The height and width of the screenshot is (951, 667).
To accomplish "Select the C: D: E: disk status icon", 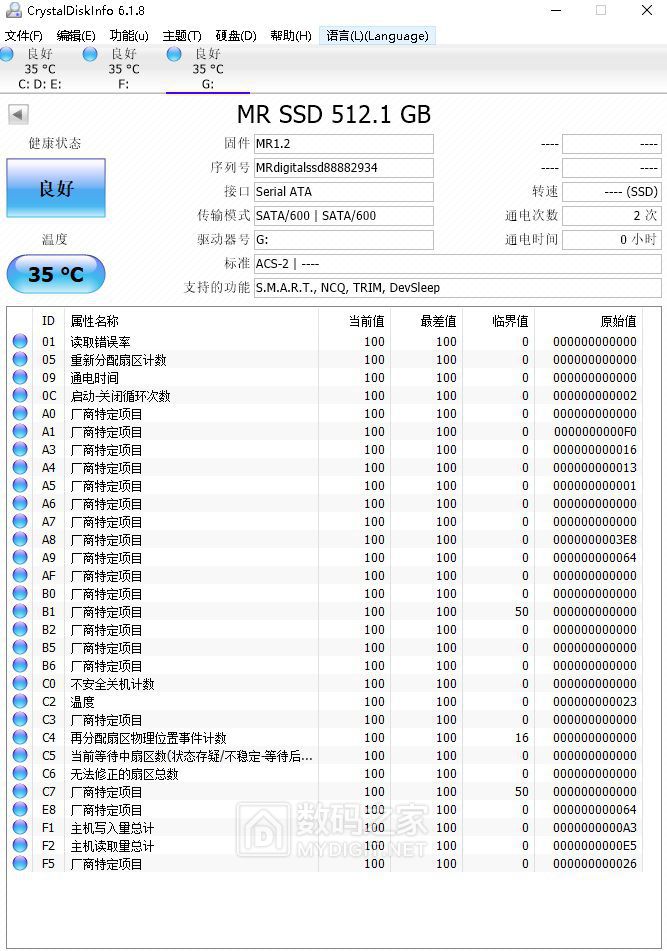I will (7, 54).
